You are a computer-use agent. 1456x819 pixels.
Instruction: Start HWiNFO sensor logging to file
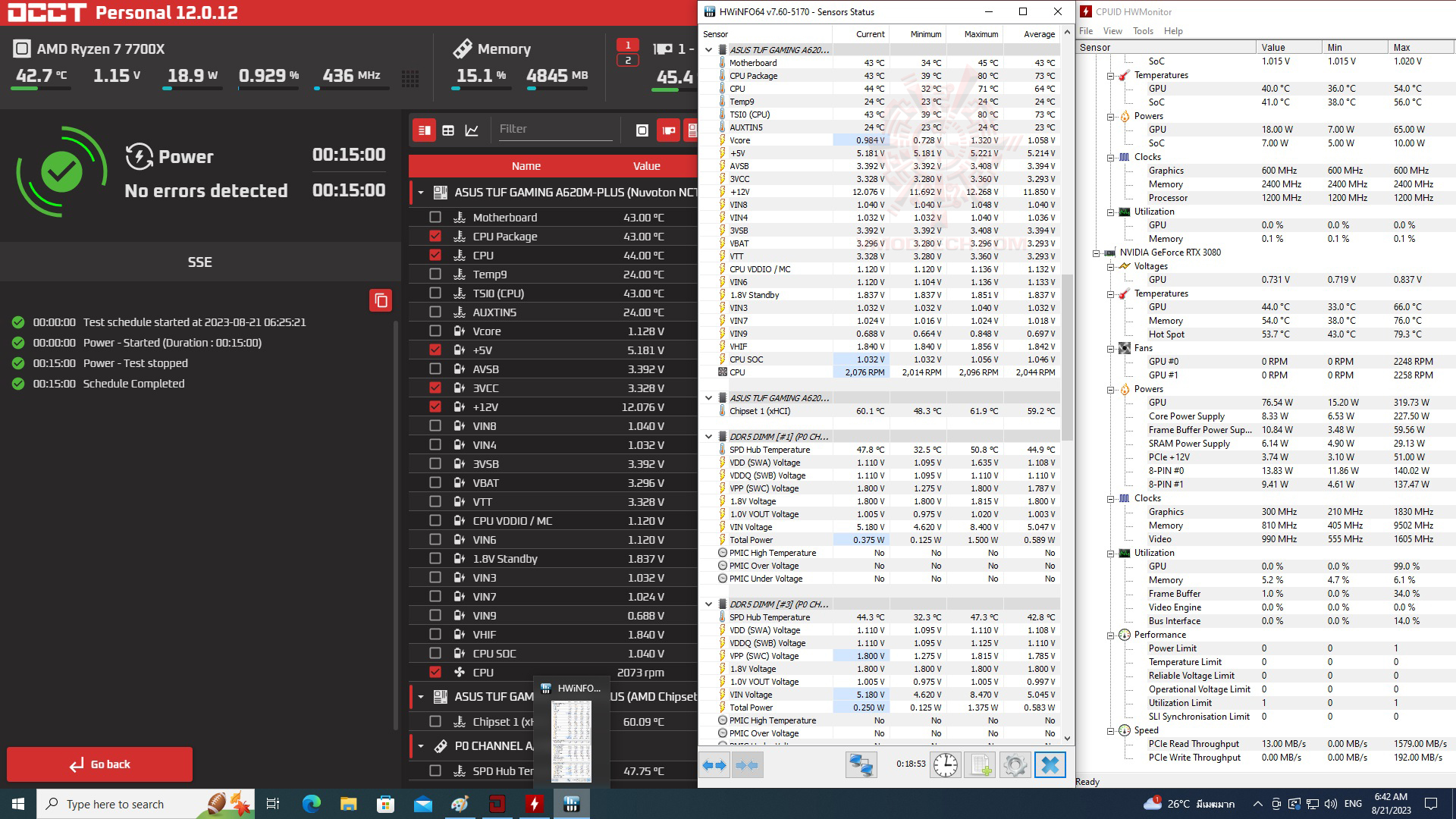pyautogui.click(x=980, y=765)
